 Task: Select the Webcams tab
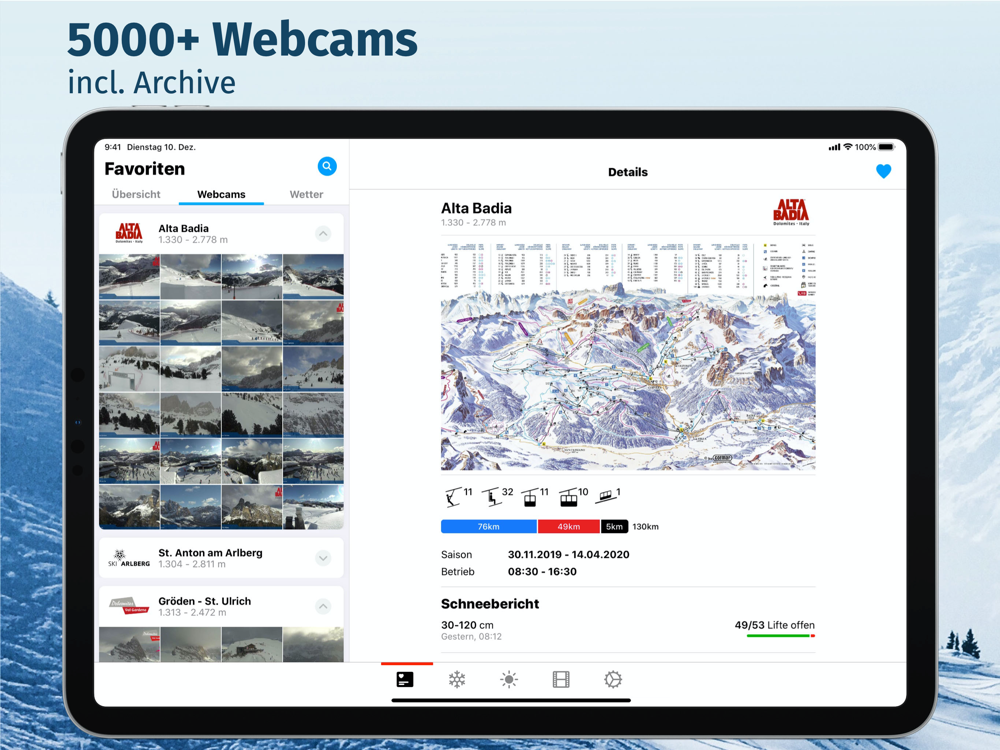tap(221, 194)
